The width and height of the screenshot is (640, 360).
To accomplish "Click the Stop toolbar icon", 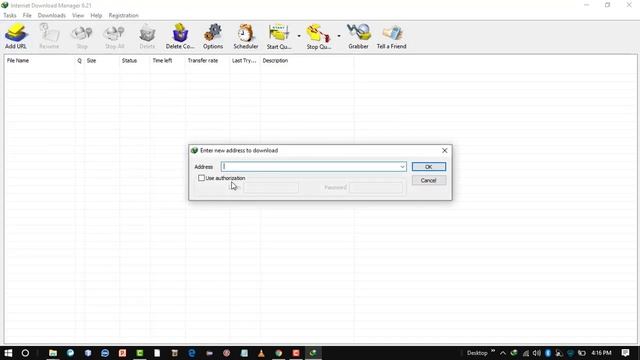I will (x=82, y=36).
